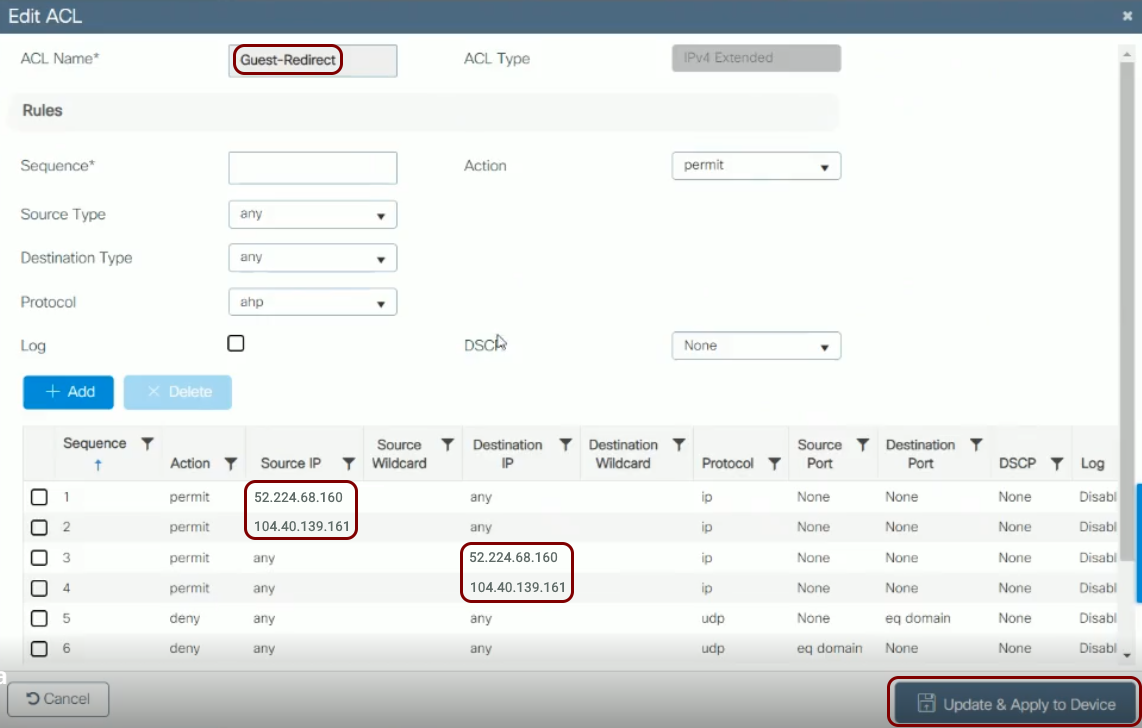Click into the Sequence input field
Image resolution: width=1142 pixels, height=728 pixels.
coord(312,168)
